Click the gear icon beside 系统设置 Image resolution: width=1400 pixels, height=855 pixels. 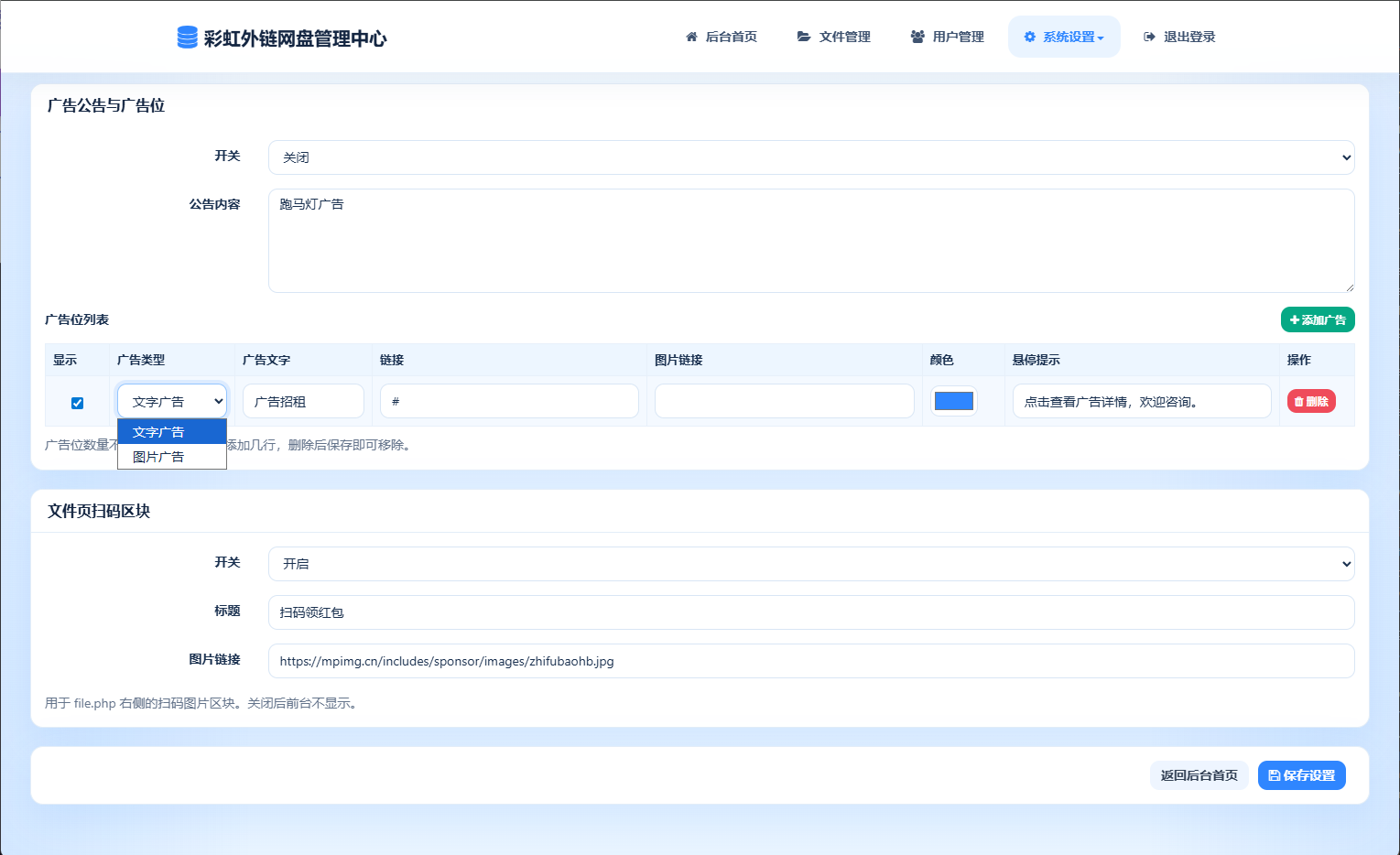tap(1030, 37)
